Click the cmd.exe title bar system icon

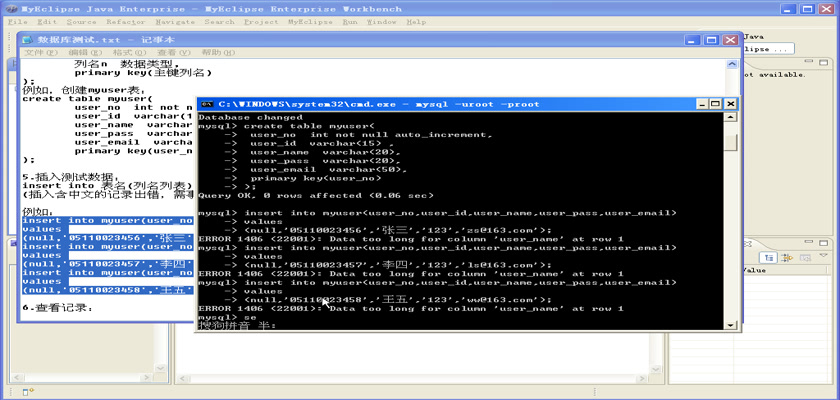point(207,104)
